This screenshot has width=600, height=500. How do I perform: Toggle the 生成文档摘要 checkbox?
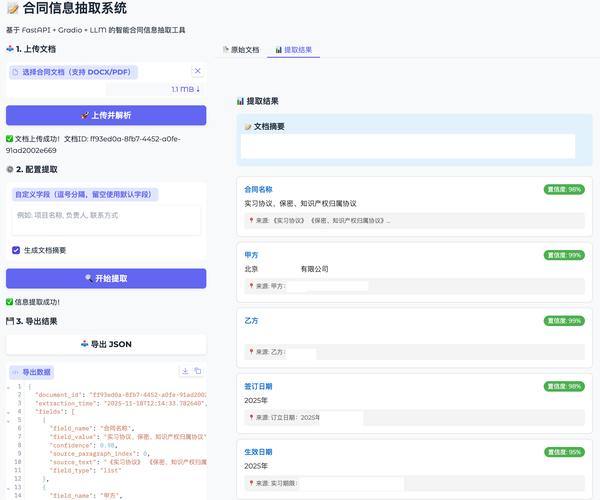(x=16, y=250)
